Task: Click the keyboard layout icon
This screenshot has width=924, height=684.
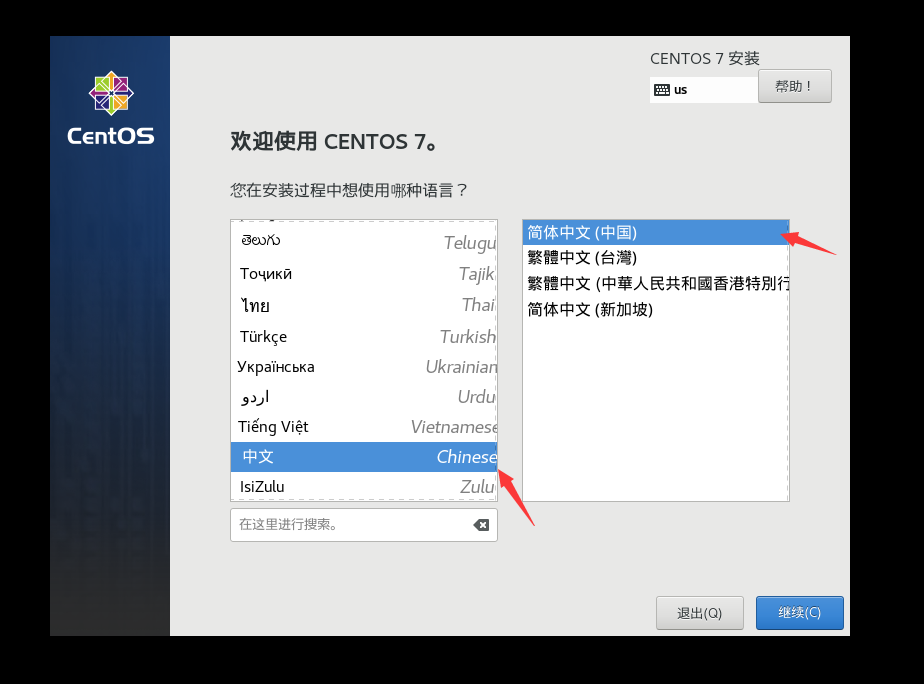Action: tap(662, 90)
